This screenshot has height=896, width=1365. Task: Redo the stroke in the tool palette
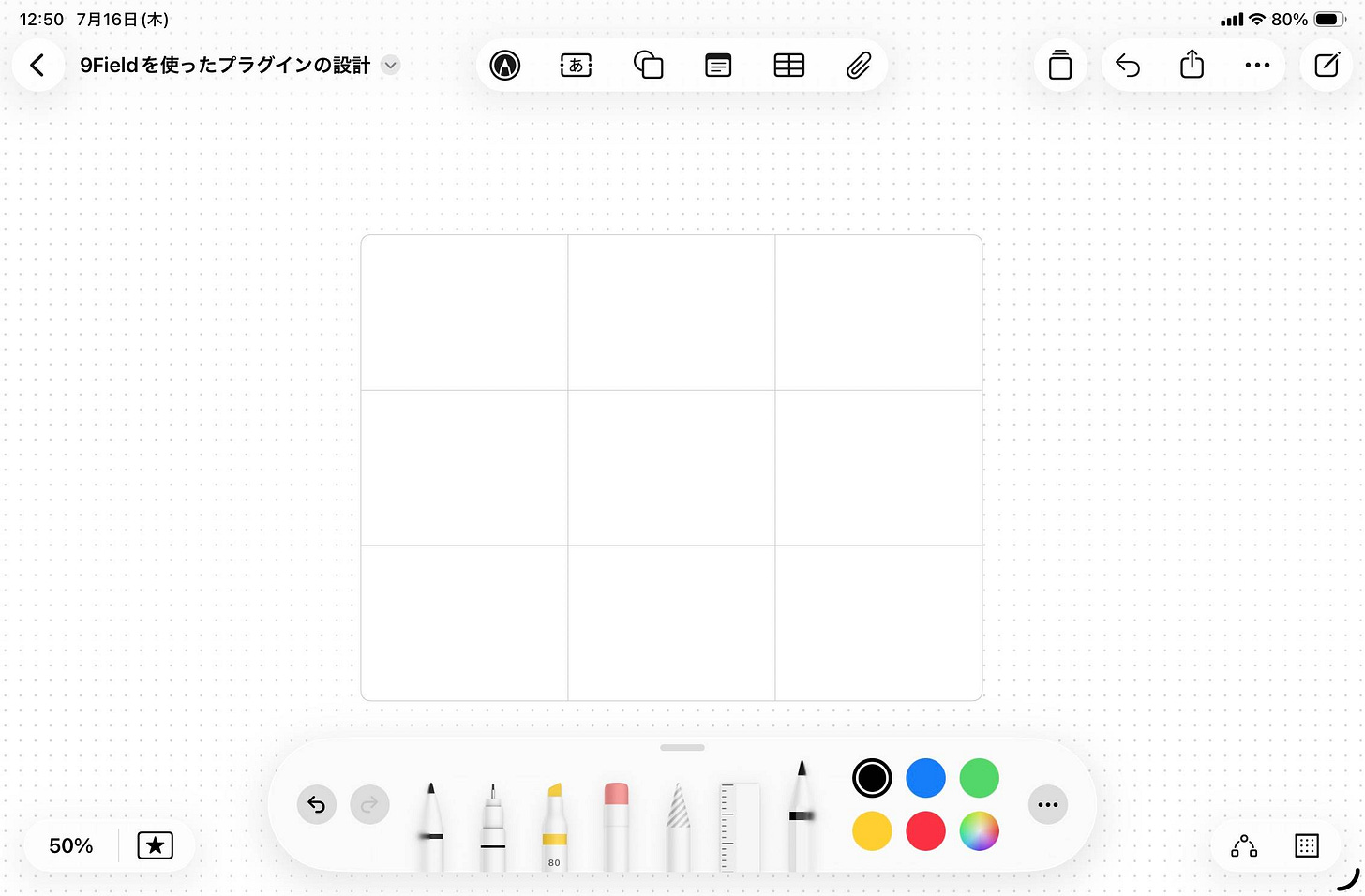[x=369, y=805]
